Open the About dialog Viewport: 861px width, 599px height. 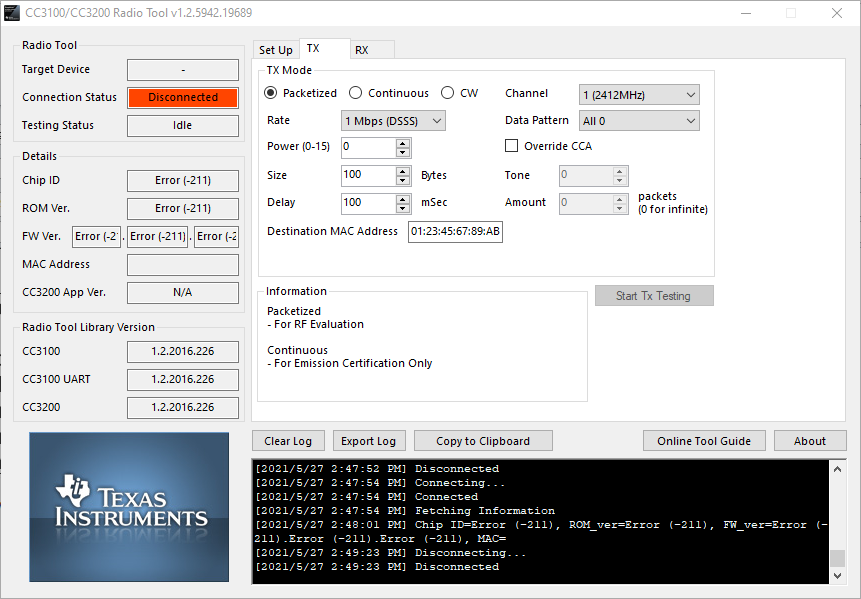coord(810,441)
